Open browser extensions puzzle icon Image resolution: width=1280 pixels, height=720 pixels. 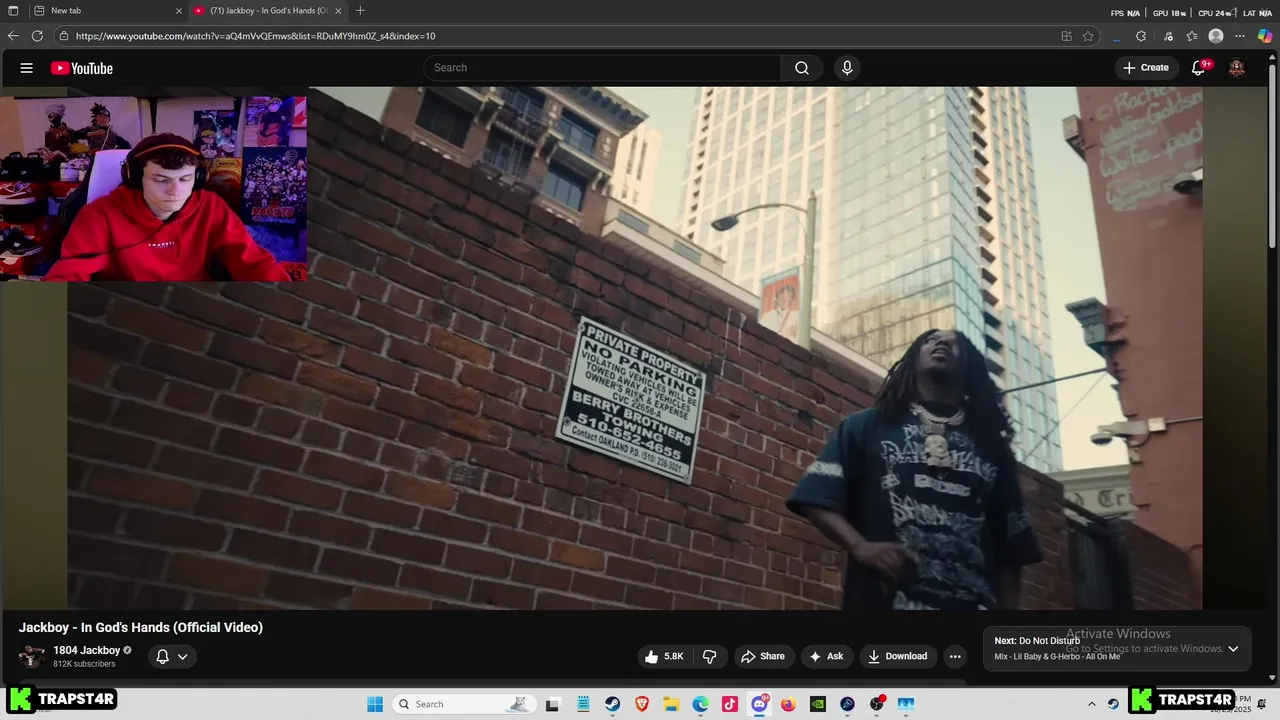[x=1141, y=36]
